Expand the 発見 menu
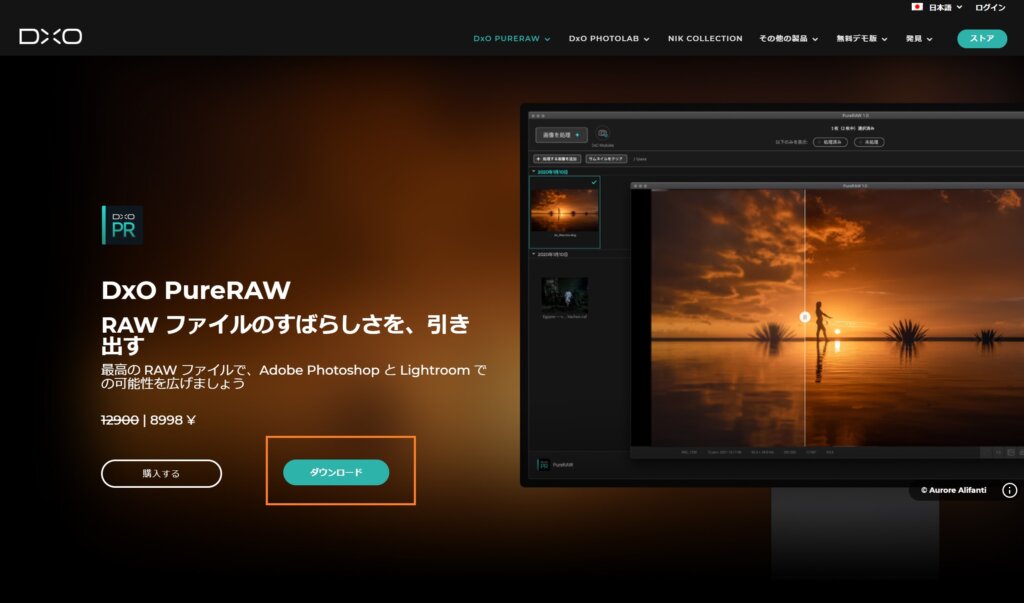The height and width of the screenshot is (603, 1024). (919, 39)
